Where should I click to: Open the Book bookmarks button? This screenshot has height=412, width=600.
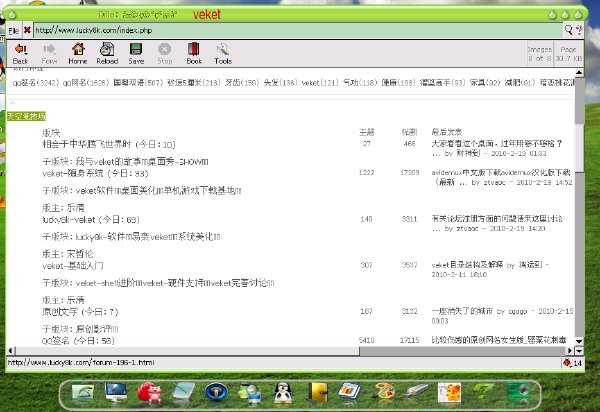tap(194, 53)
